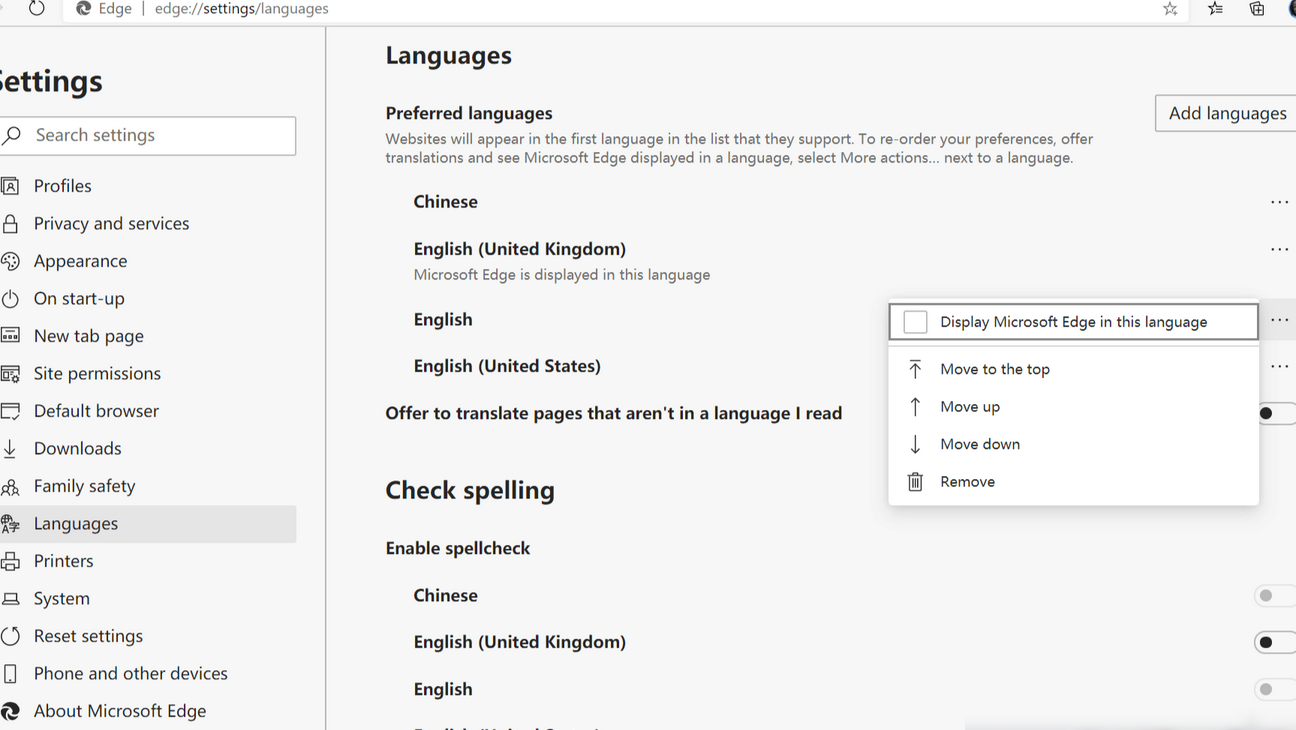Click the download arrow icon for Downloads
Viewport: 1296px width, 730px height.
10,448
